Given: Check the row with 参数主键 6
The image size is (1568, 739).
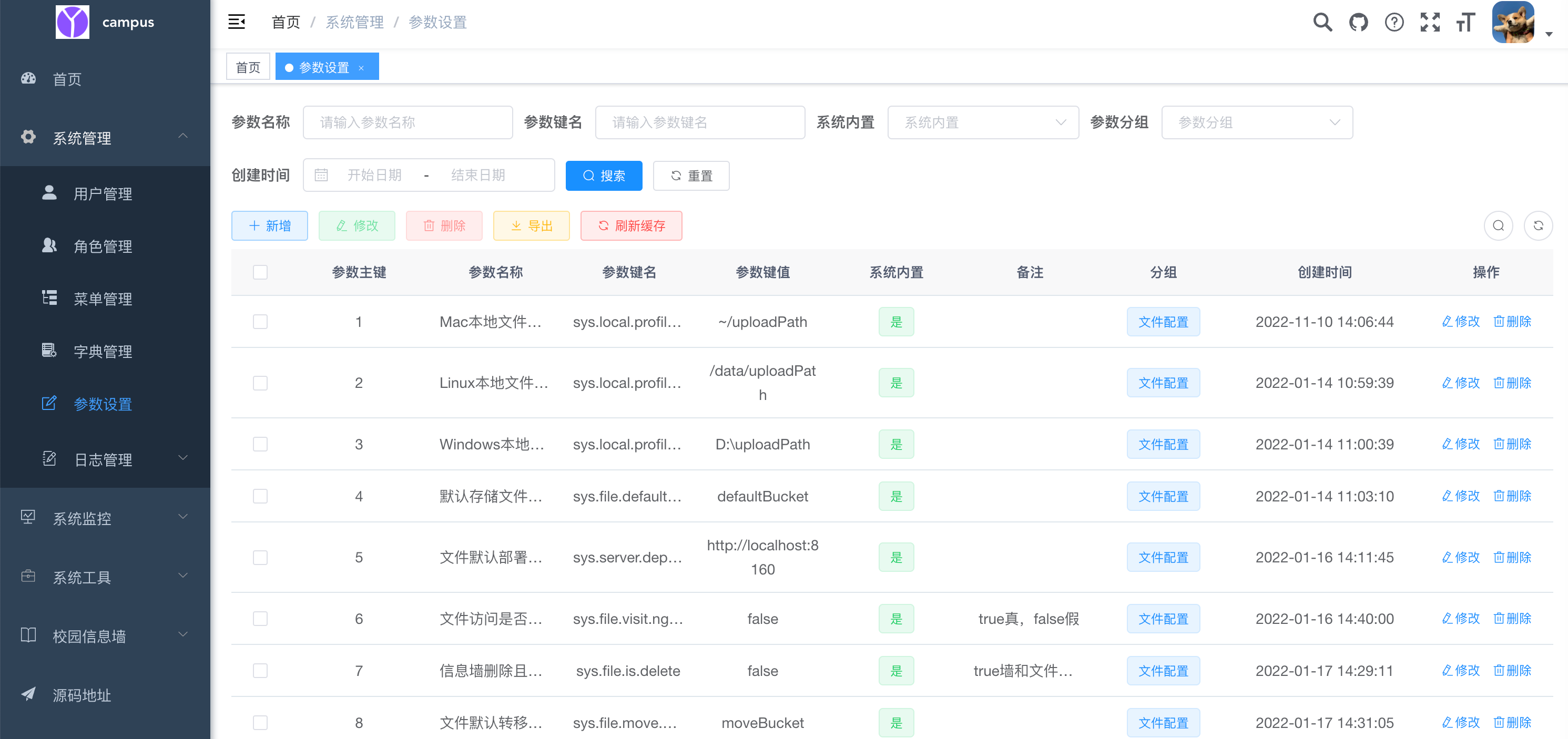Looking at the screenshot, I should coord(260,619).
